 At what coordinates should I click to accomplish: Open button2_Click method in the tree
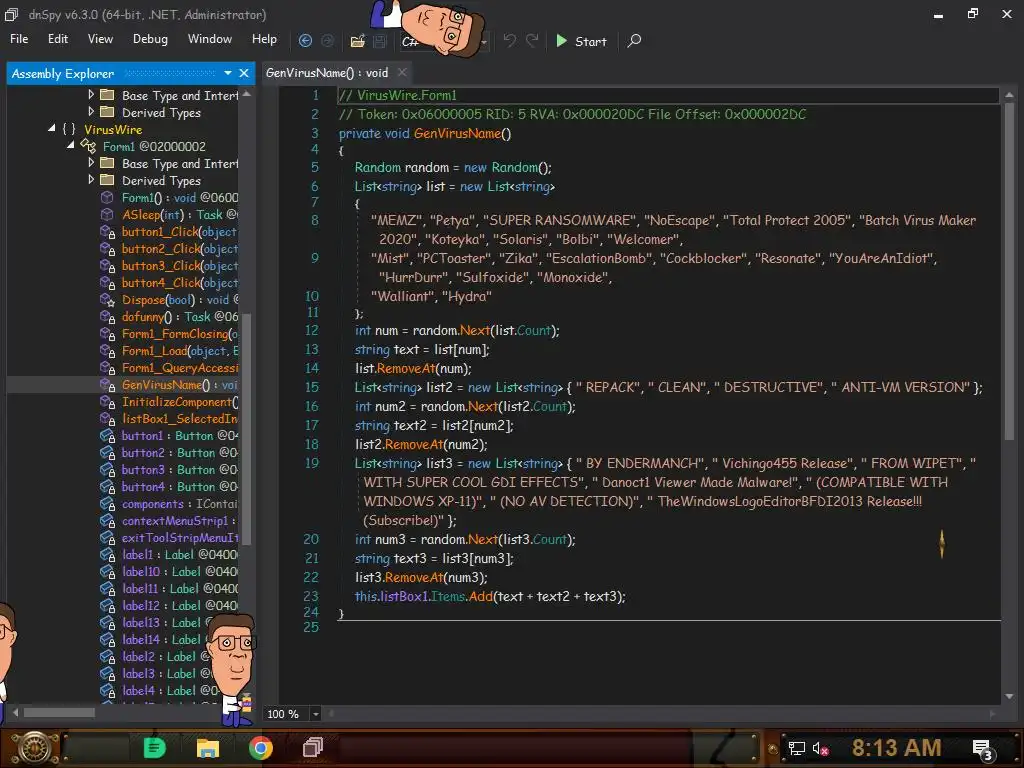[179, 249]
